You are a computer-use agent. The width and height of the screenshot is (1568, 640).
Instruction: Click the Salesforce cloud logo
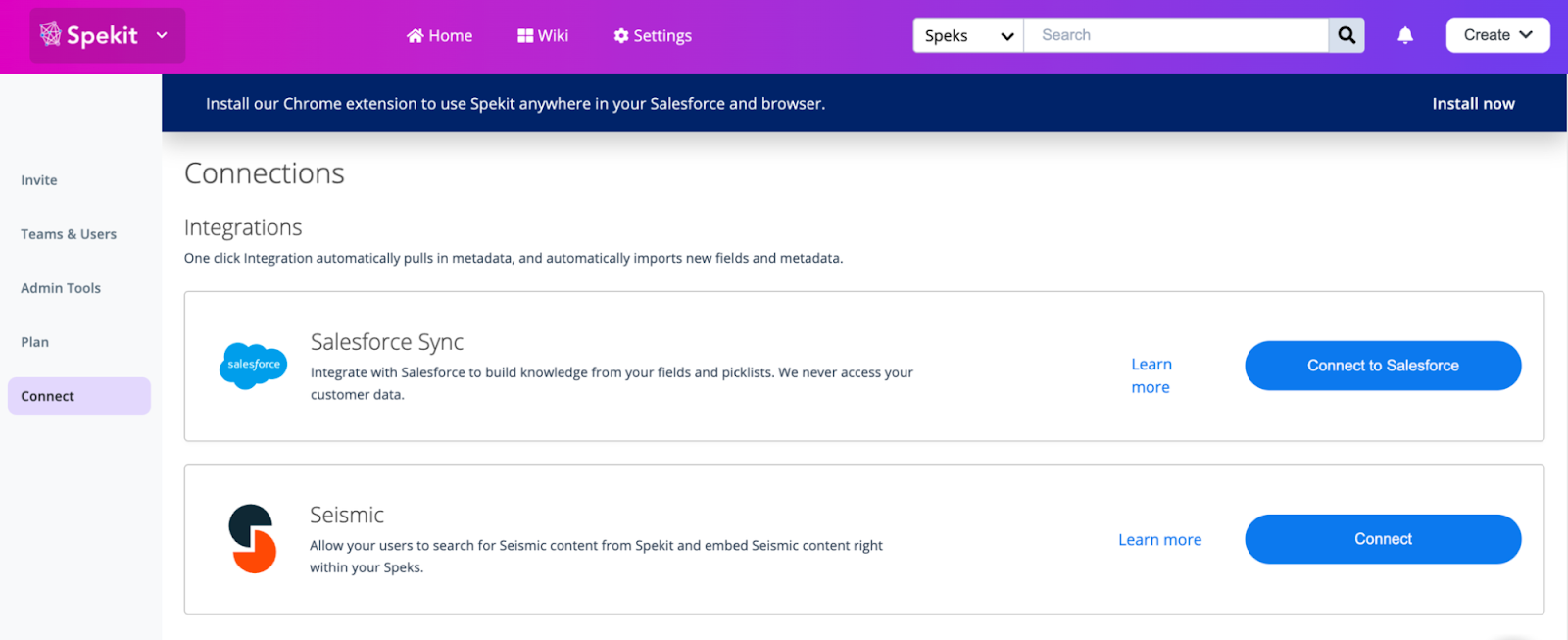click(254, 366)
